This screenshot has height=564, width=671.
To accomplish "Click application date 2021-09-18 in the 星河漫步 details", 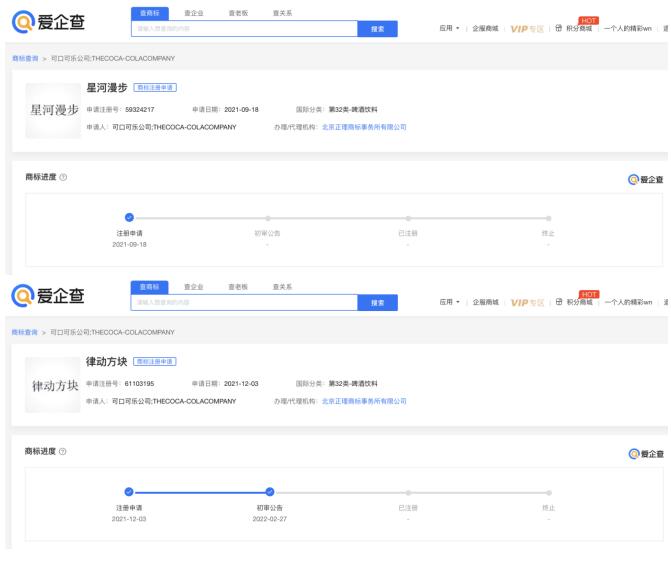I will click(241, 110).
